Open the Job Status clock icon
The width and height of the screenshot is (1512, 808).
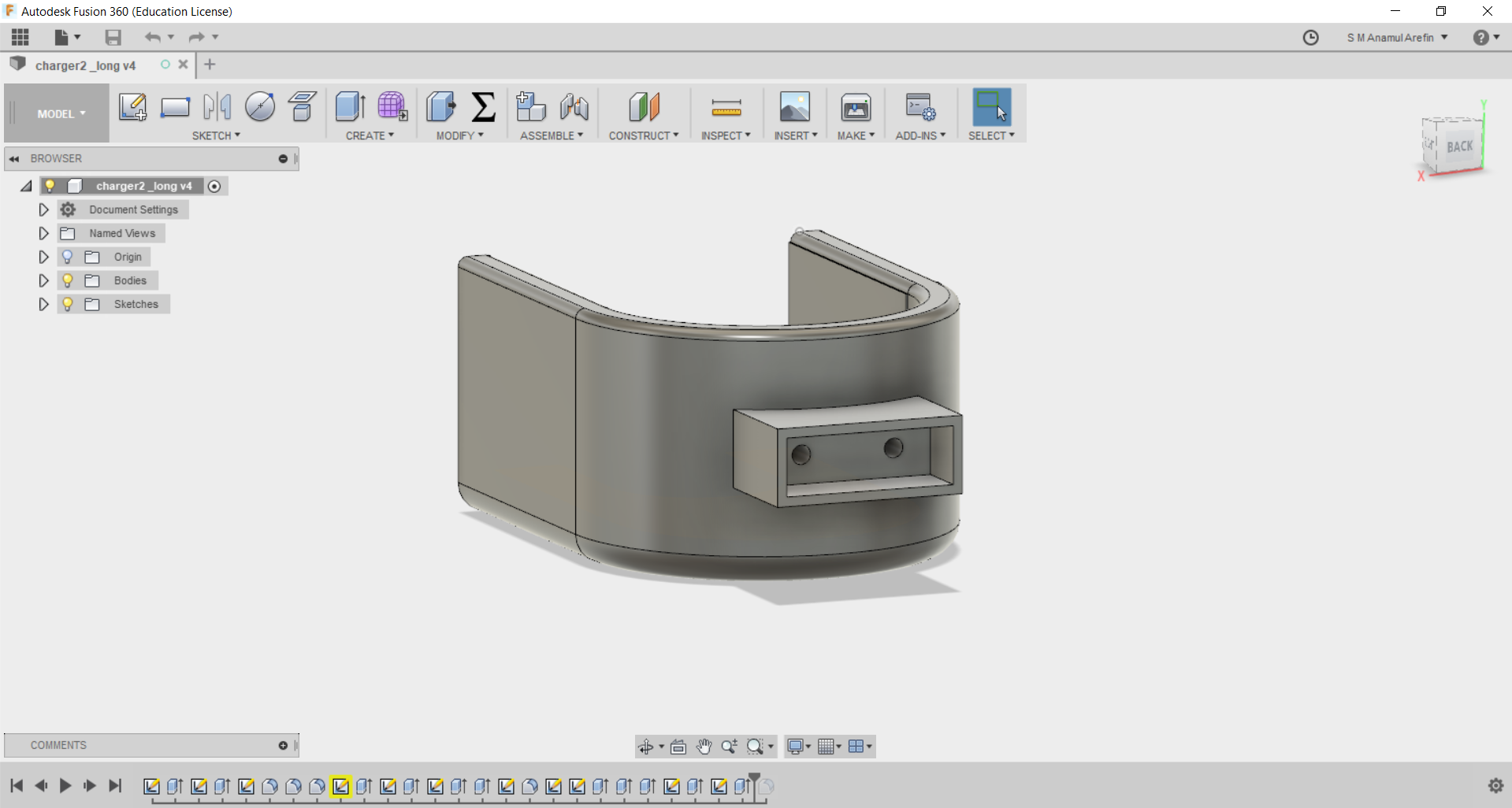(x=1310, y=38)
